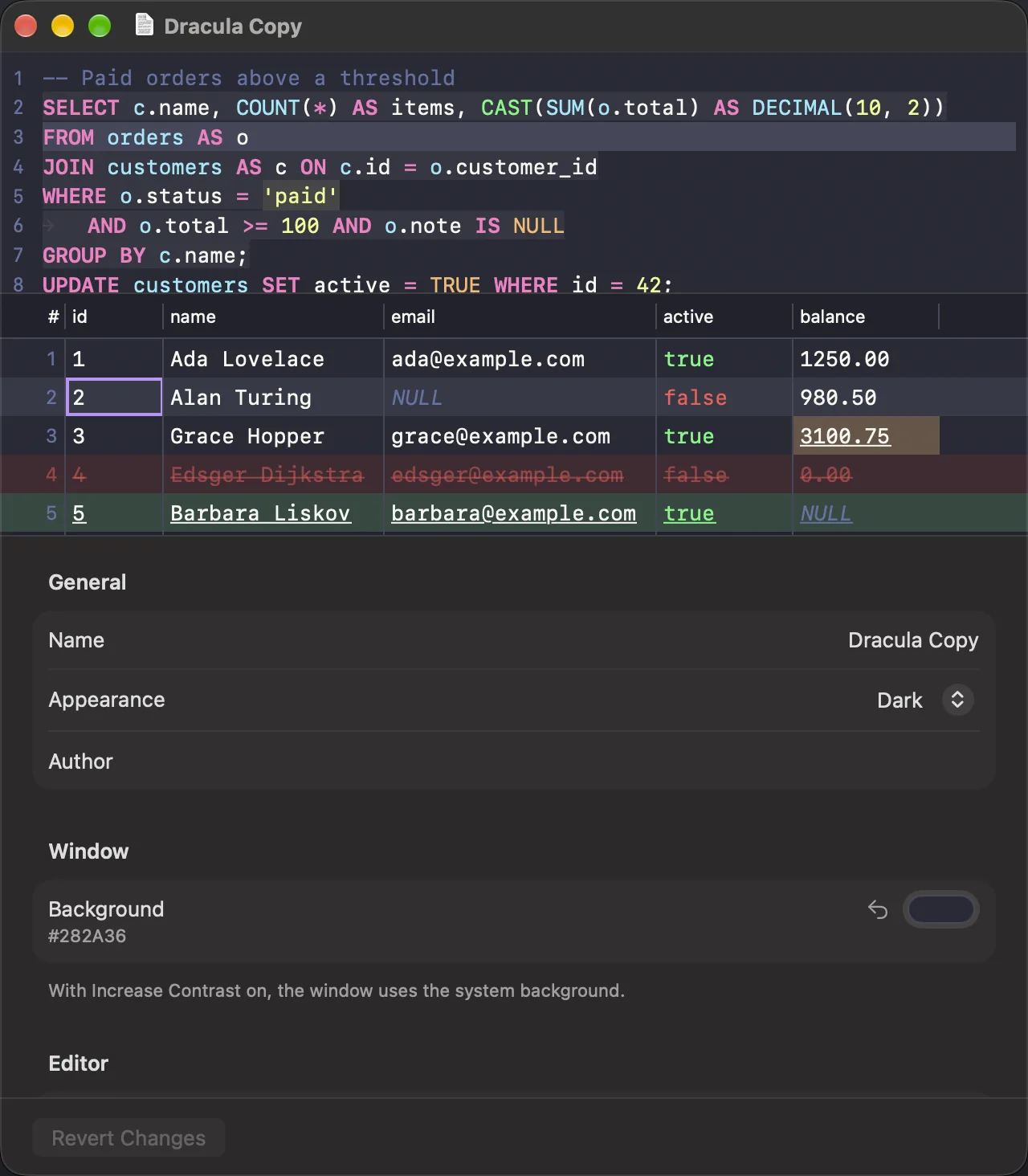This screenshot has height=1176, width=1028.
Task: Click the 'ada@example.com' email cell
Action: coord(520,358)
